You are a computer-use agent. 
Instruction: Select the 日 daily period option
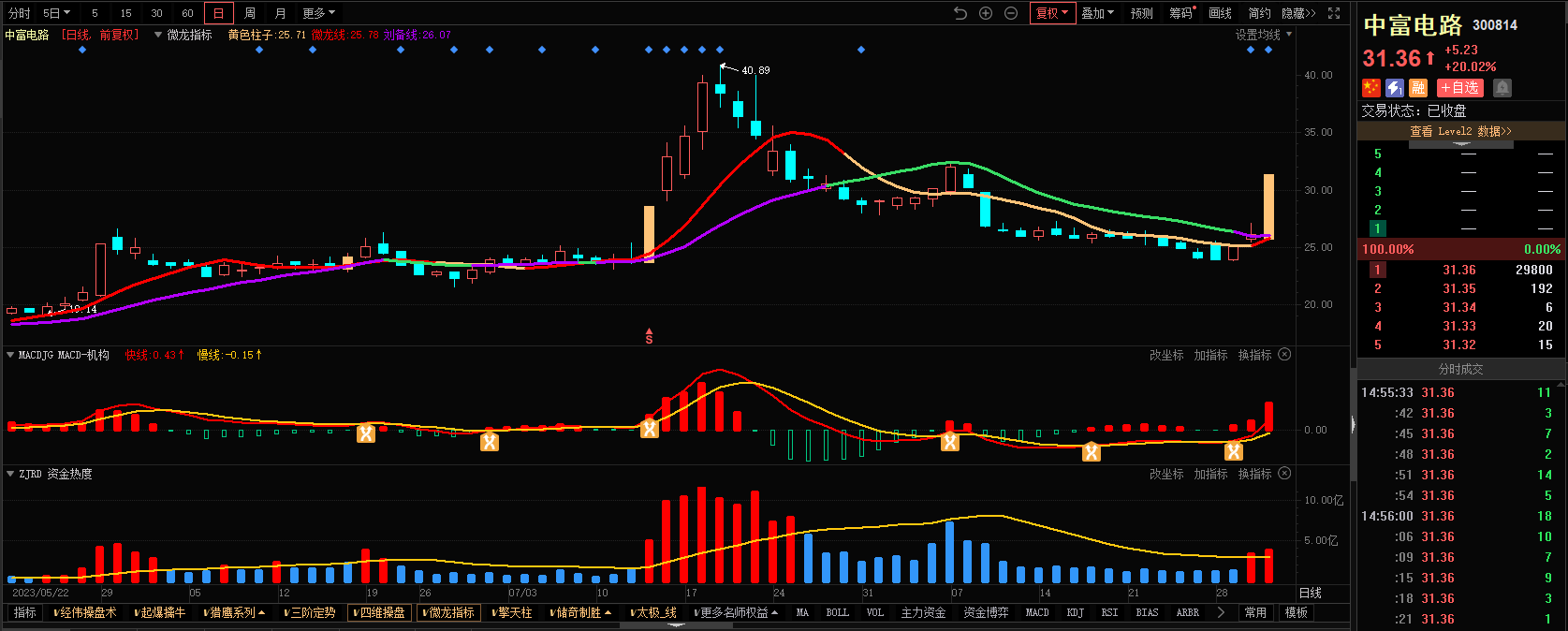click(218, 13)
